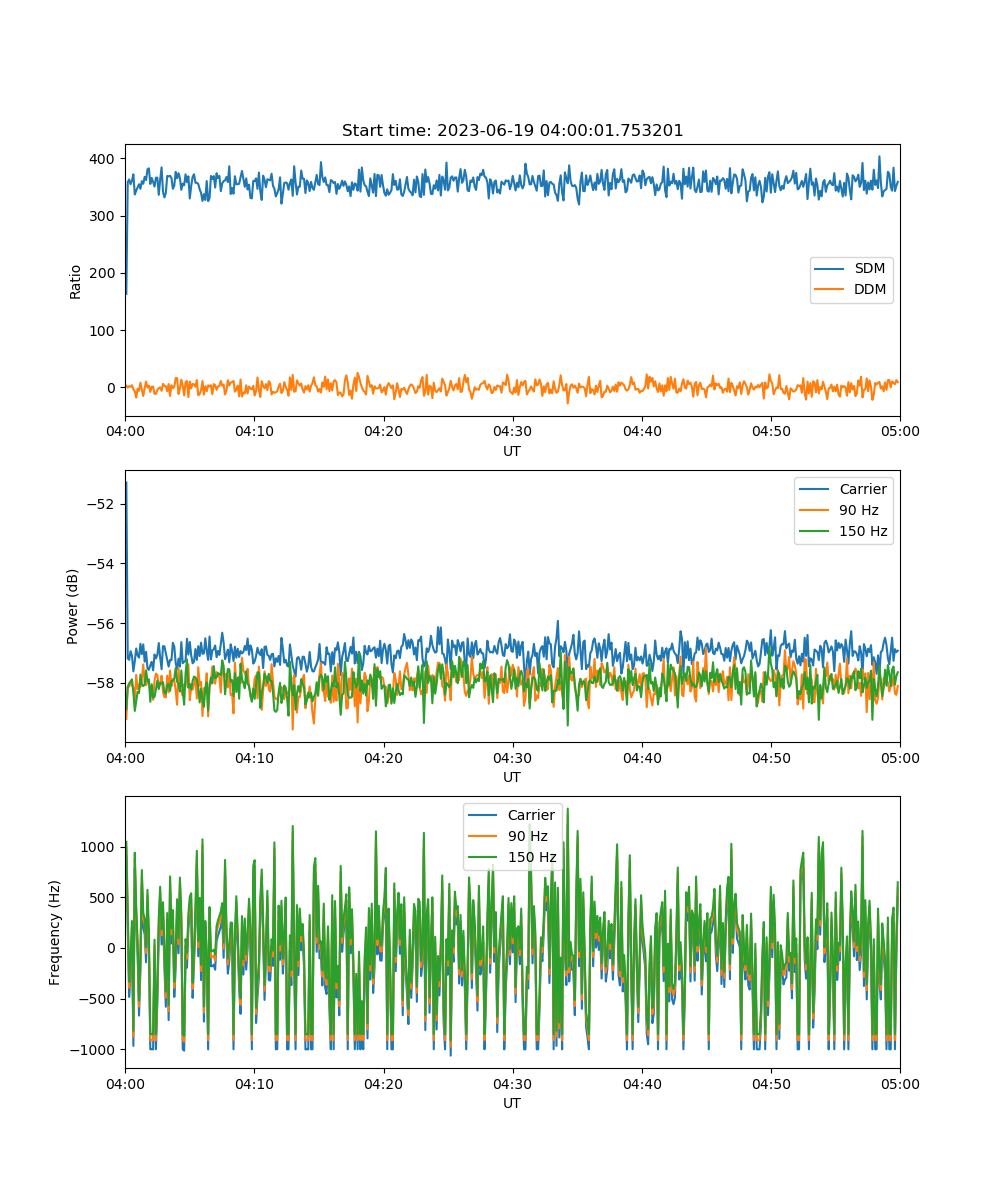Select "90 Hz" in the Power plot legend

click(860, 510)
